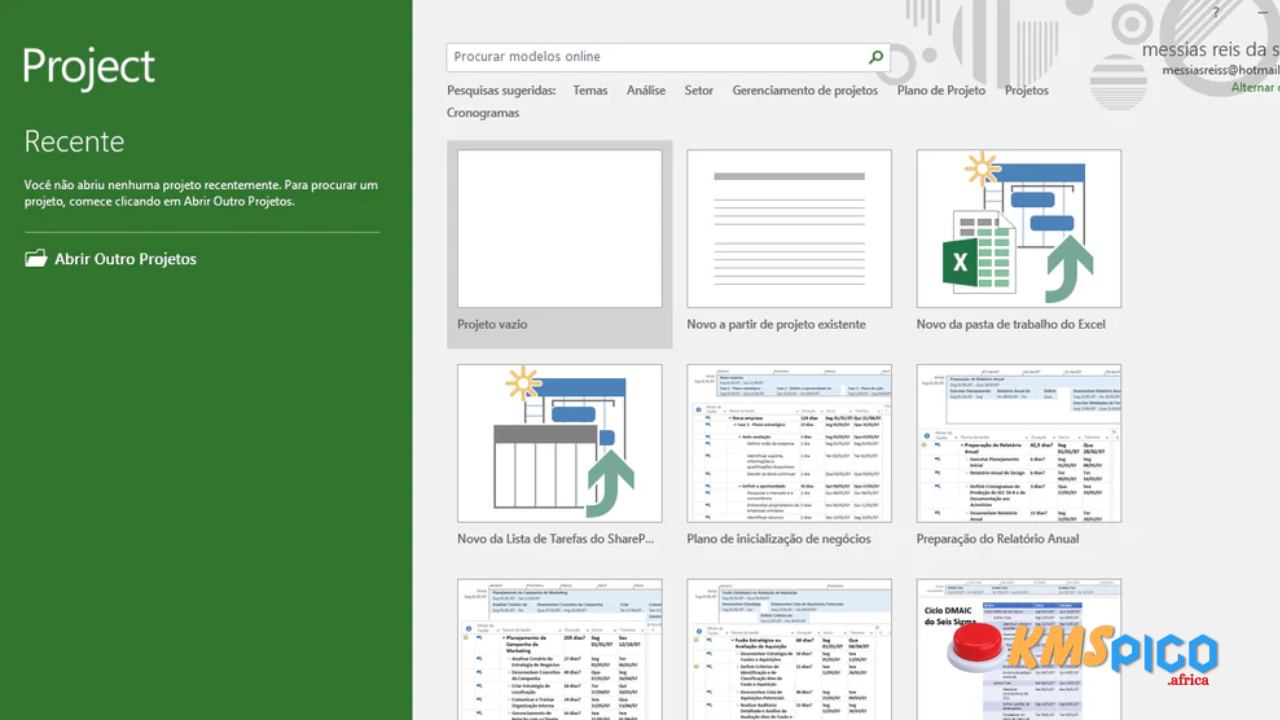Open Novo da Lista de Tarefas do SharePoint thumbnail
Image resolution: width=1280 pixels, height=720 pixels.
tap(560, 443)
